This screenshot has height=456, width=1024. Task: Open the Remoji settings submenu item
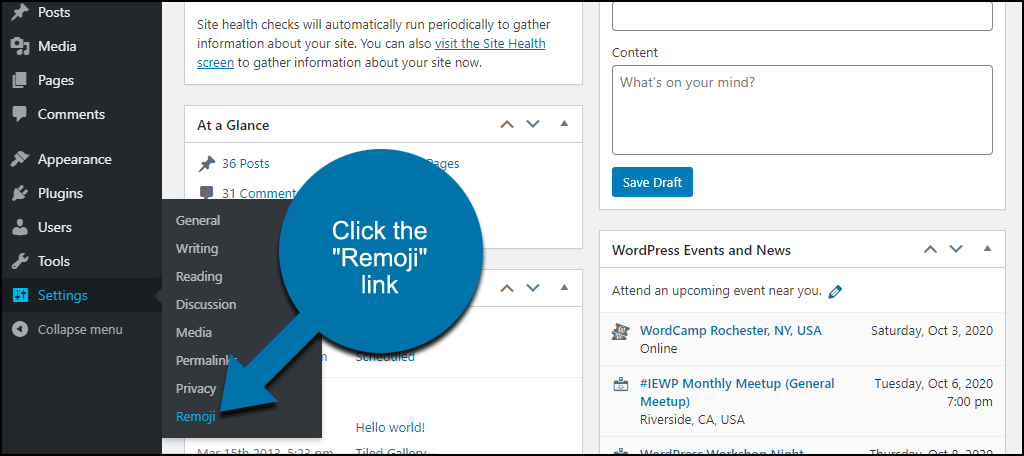click(x=195, y=417)
